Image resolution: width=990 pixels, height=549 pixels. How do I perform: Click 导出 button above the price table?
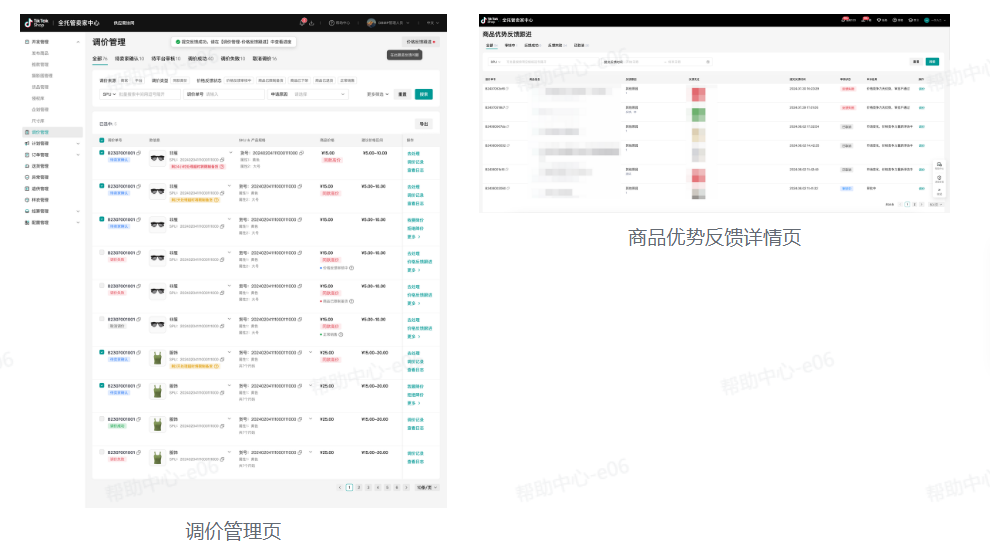click(424, 124)
